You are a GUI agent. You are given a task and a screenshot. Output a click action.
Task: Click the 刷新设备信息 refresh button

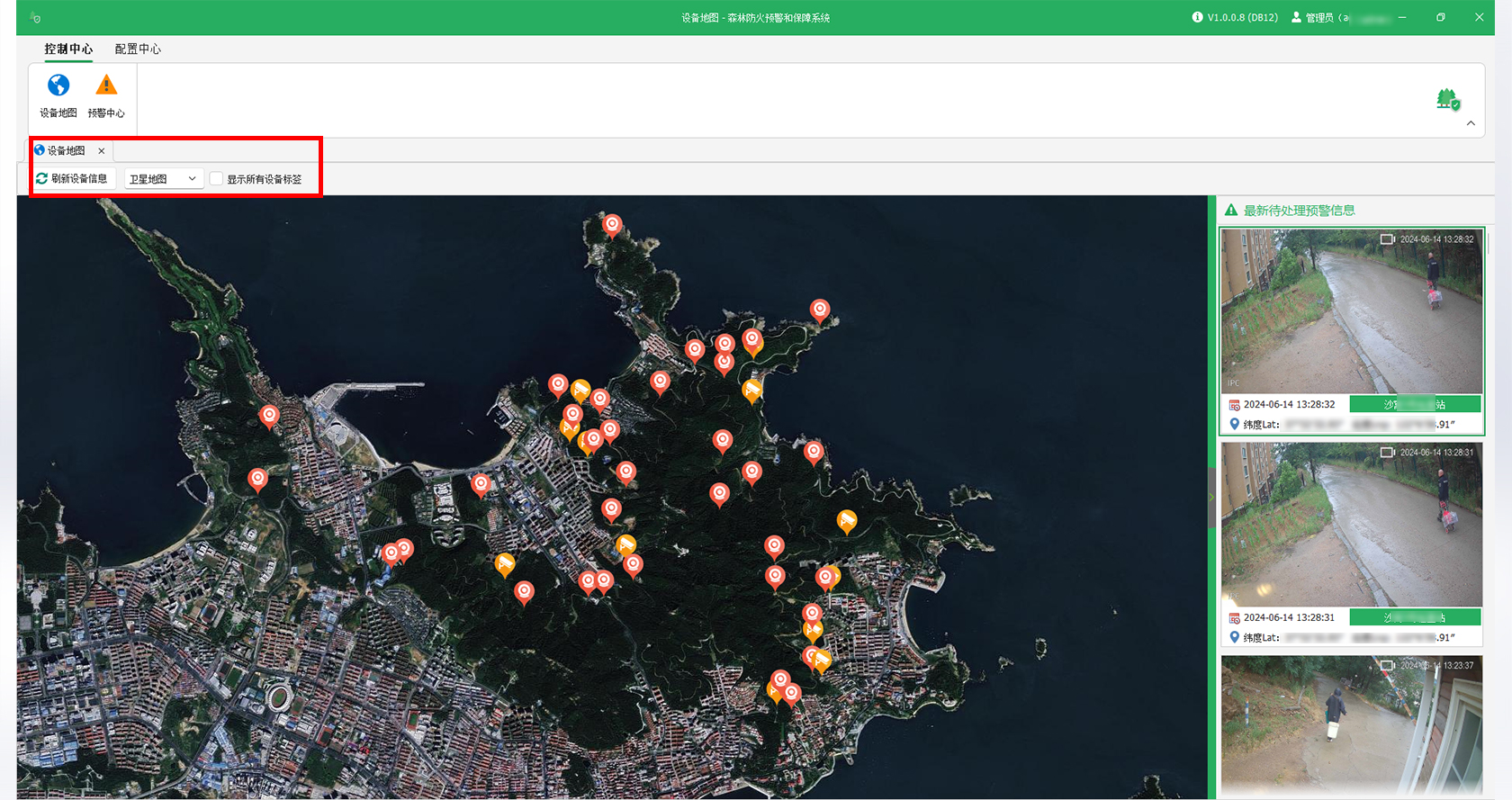[x=72, y=179]
